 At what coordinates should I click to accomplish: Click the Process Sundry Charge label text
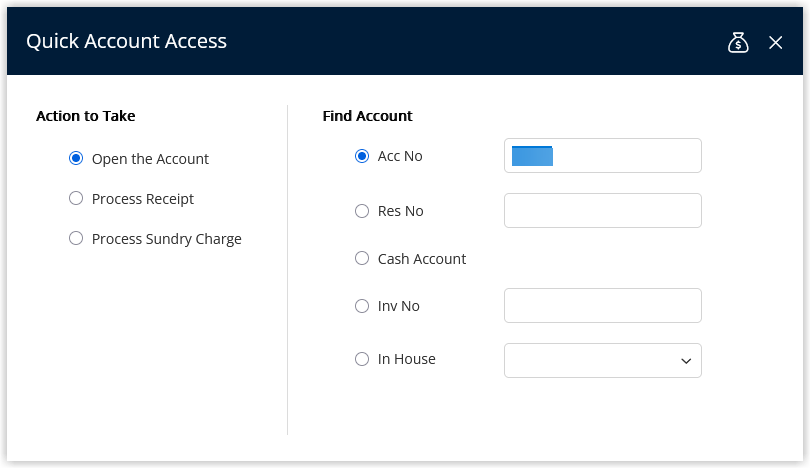click(167, 239)
